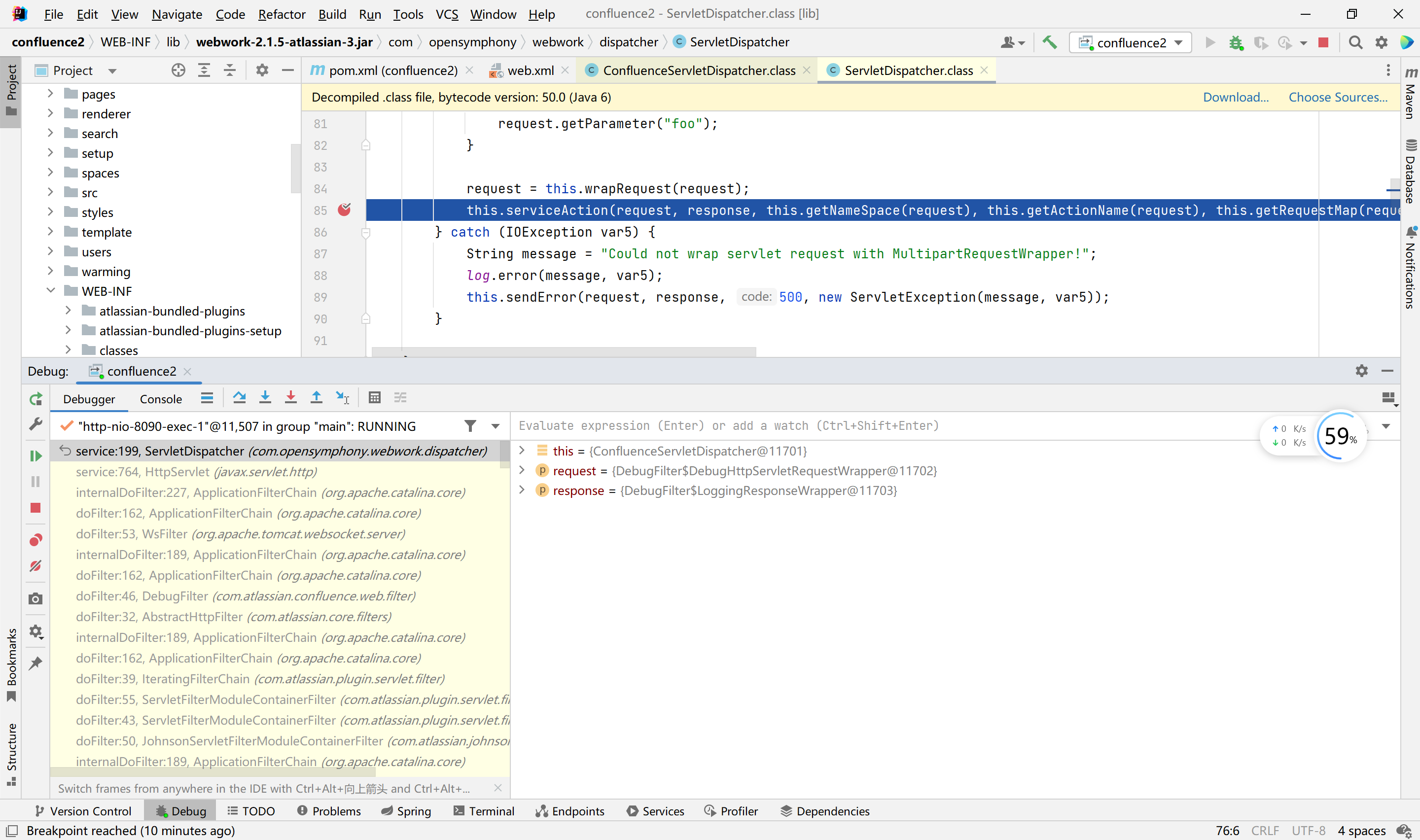The width and height of the screenshot is (1420, 840).
Task: Open the VCS menu
Action: tap(447, 14)
